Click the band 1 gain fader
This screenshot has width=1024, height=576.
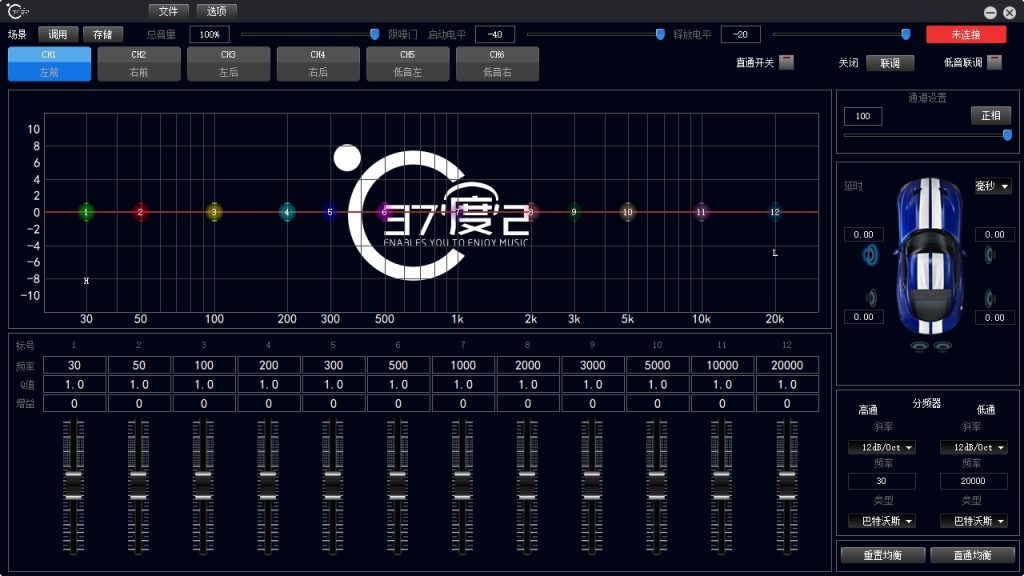pyautogui.click(x=74, y=485)
